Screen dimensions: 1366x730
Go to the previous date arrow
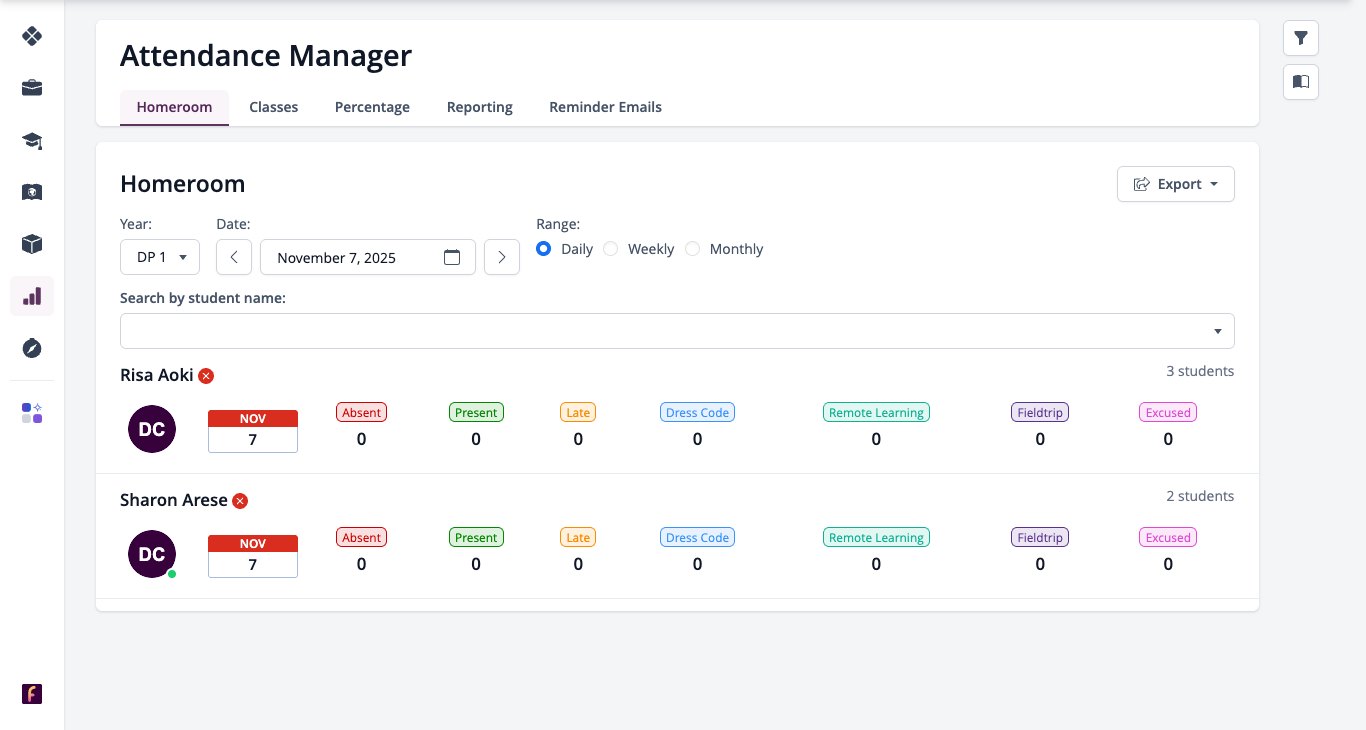234,257
